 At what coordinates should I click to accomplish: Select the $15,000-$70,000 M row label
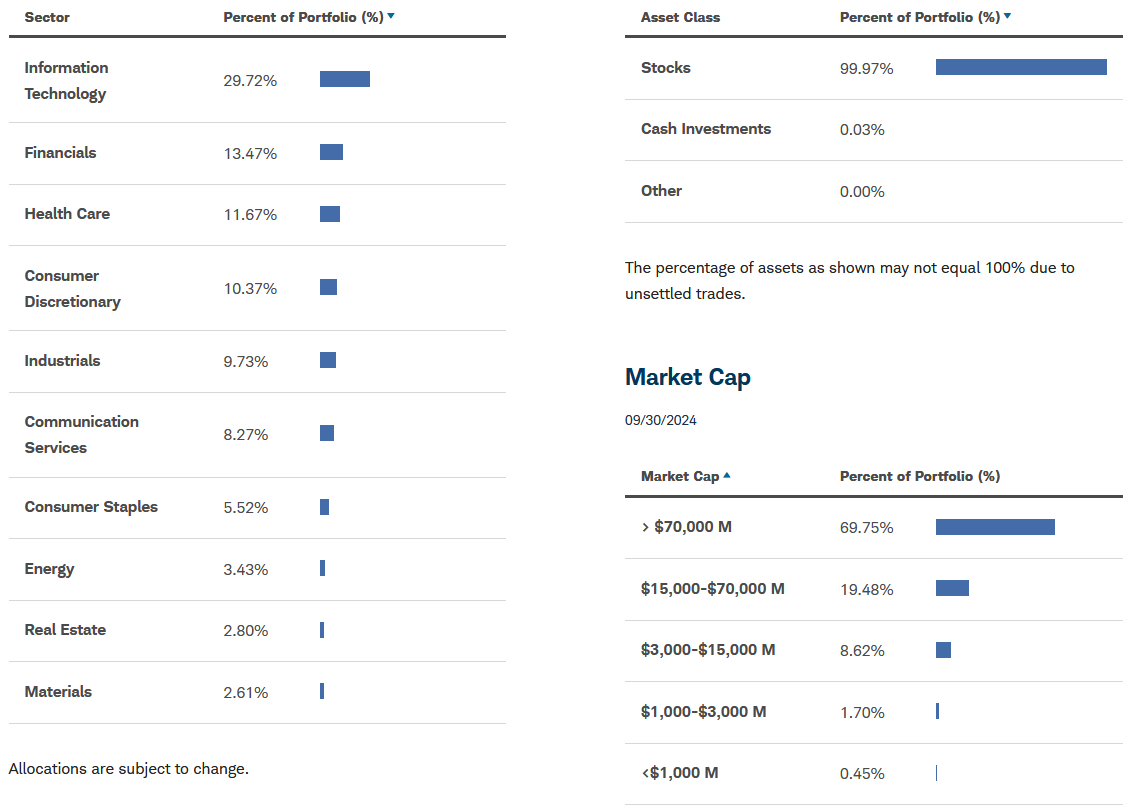(x=712, y=589)
